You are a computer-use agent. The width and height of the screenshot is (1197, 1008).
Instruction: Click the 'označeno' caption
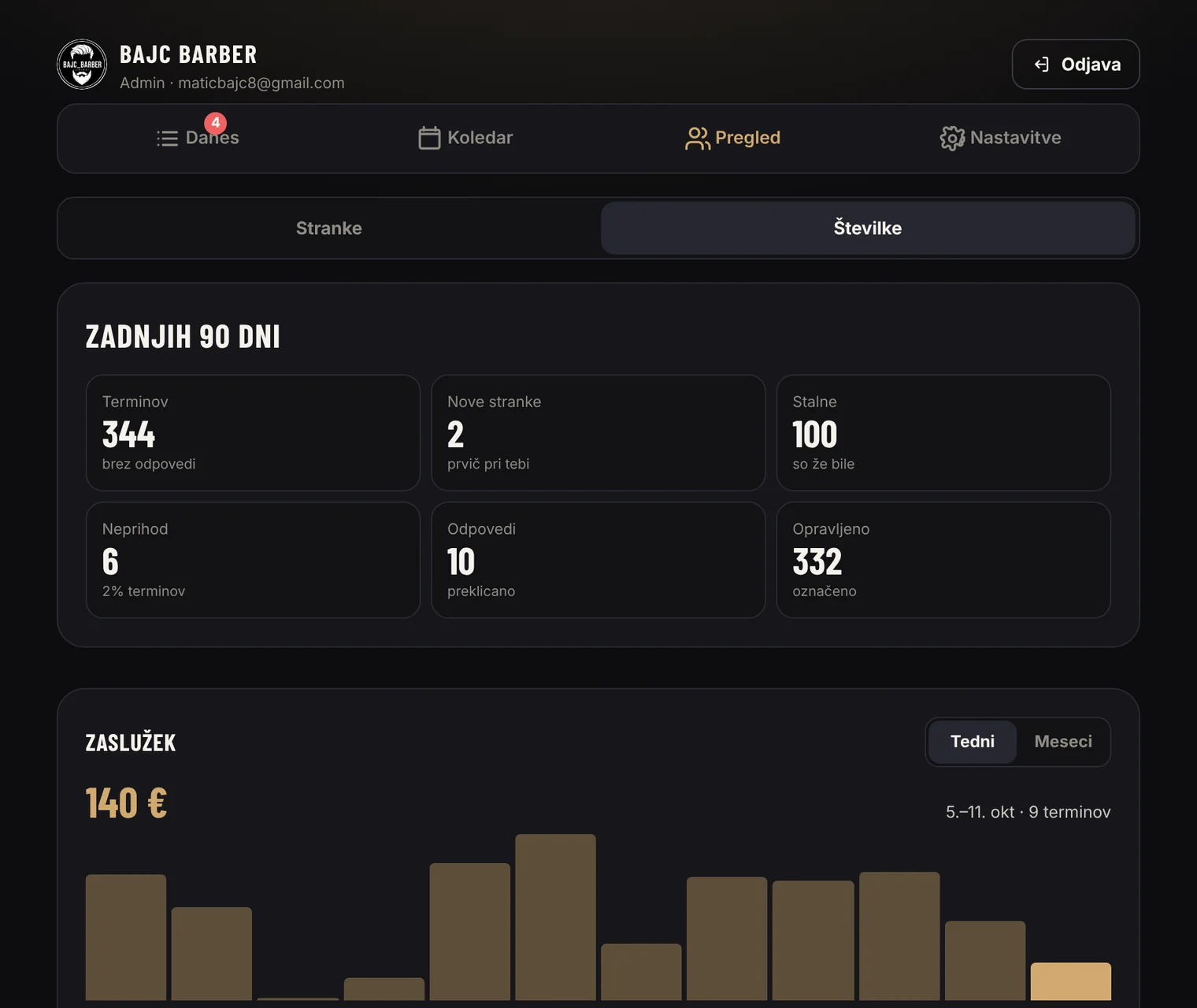[825, 591]
